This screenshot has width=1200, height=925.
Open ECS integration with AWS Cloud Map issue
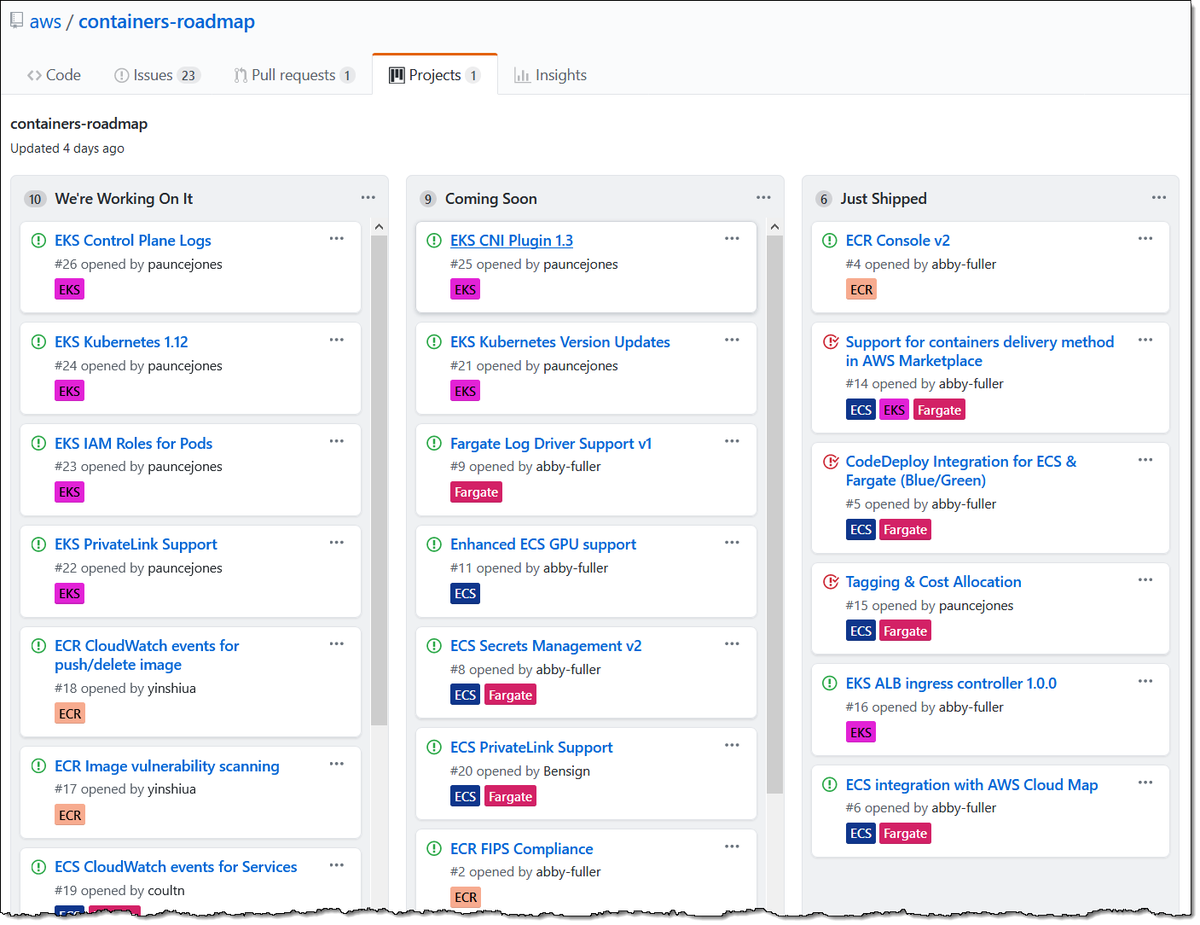pyautogui.click(x=972, y=785)
